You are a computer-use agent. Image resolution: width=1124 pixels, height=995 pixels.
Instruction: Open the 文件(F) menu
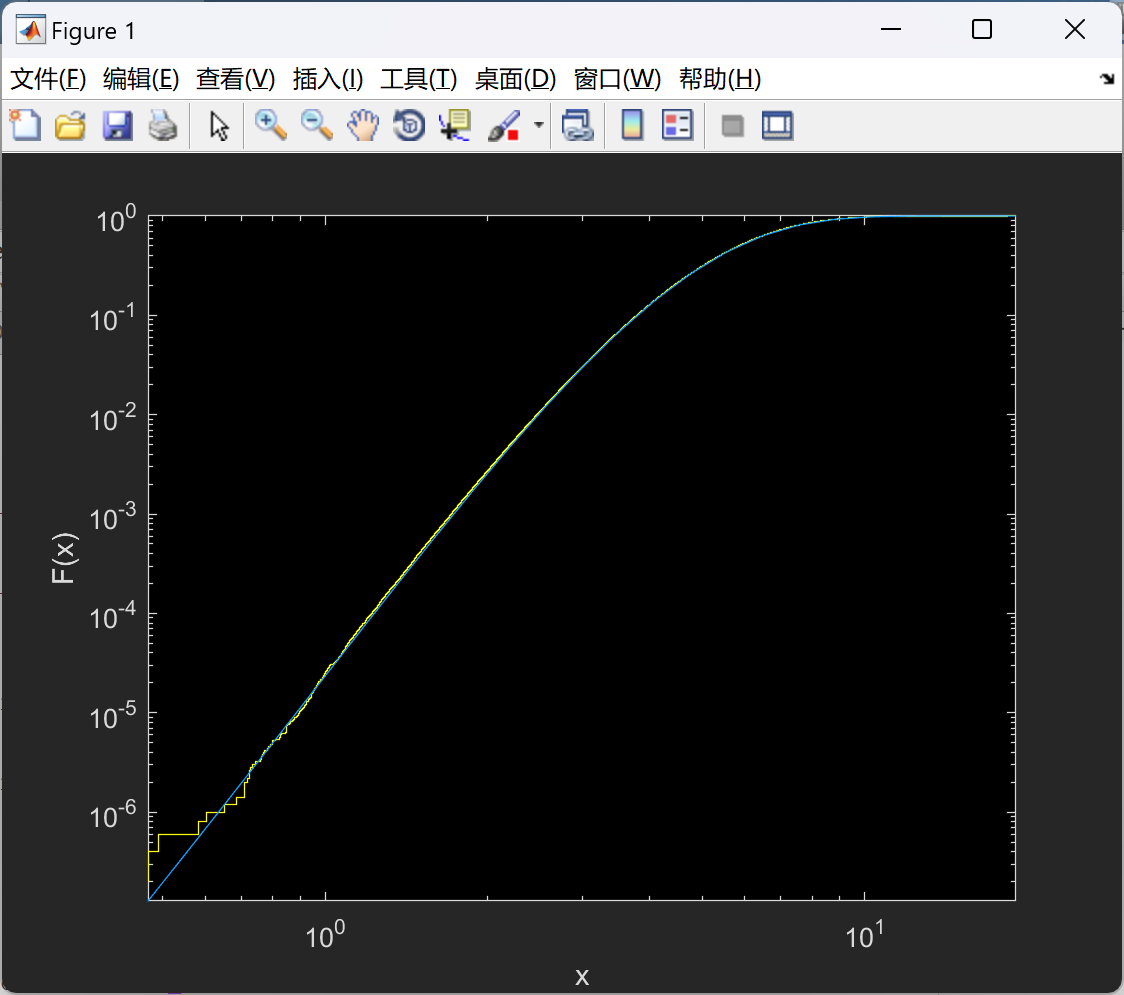click(48, 79)
